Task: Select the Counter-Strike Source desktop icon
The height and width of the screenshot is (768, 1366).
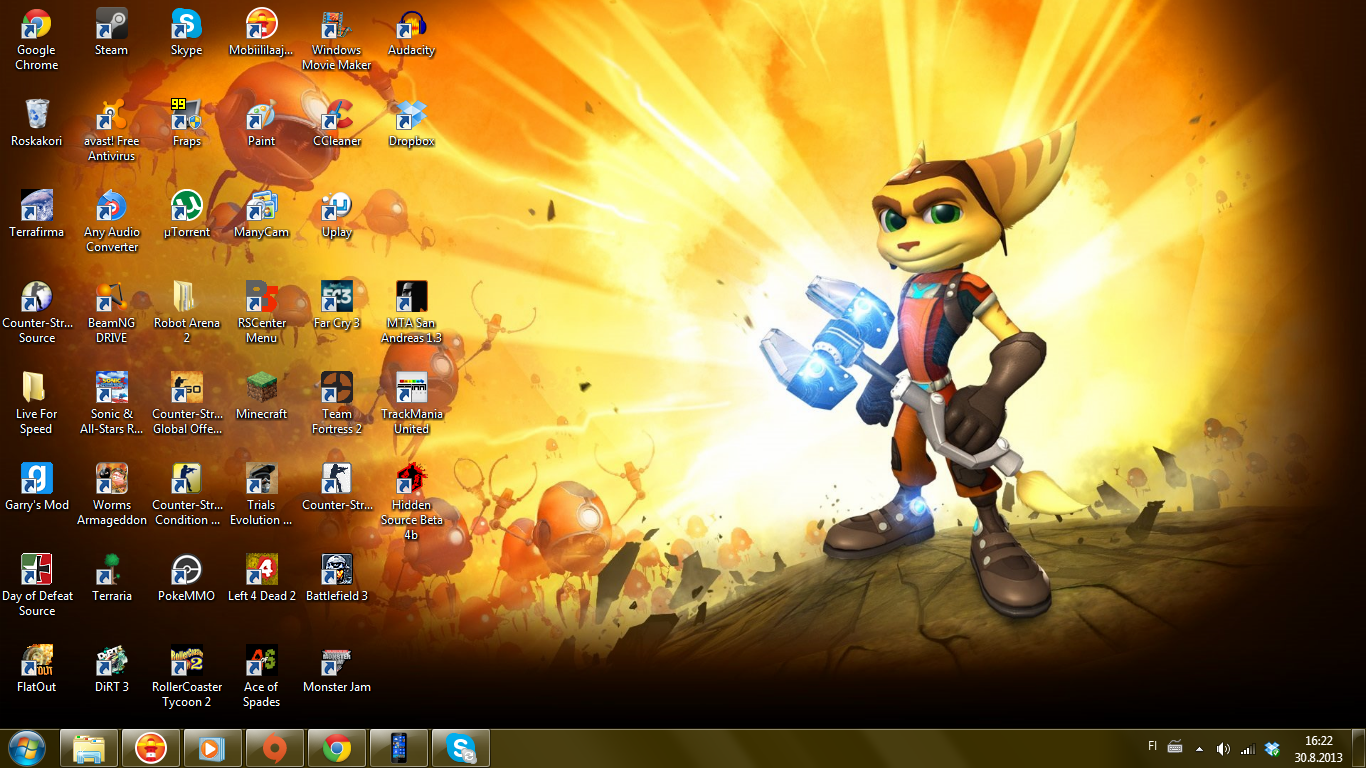Action: point(37,313)
